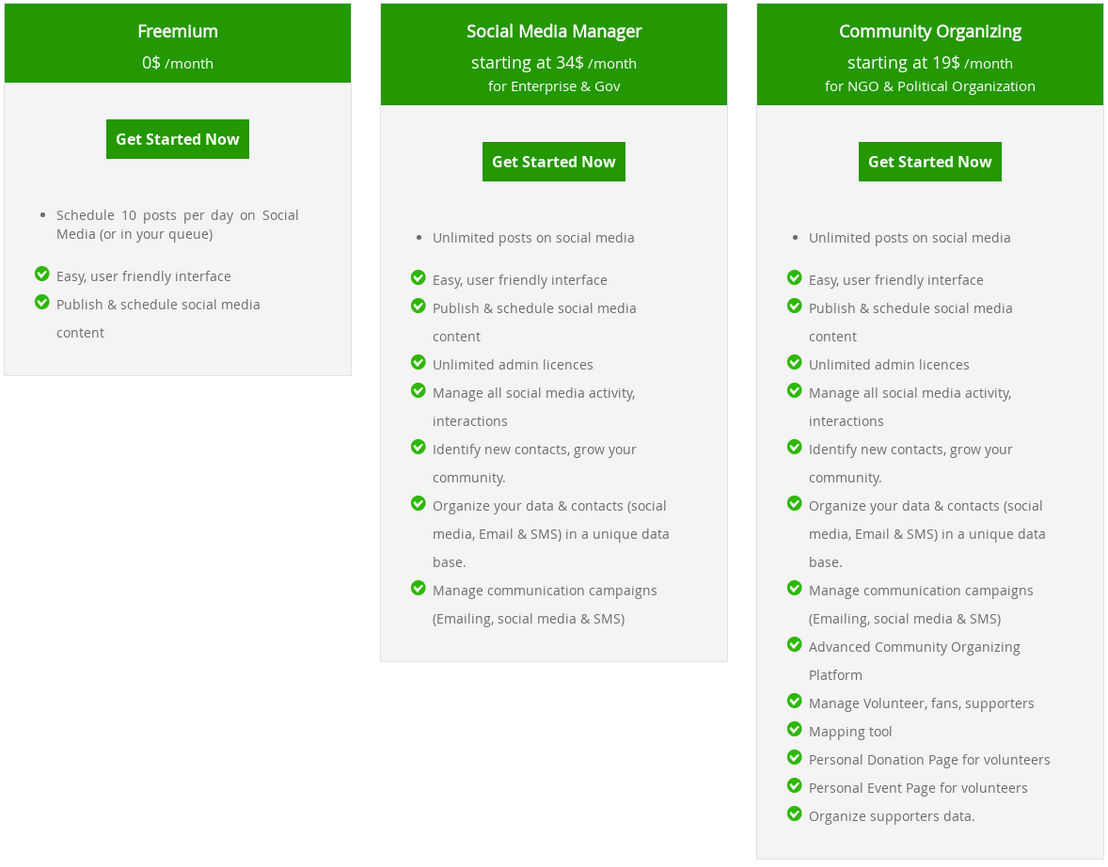Click Social Media Manager's Manage communication campaigns checkmark
The width and height of the screenshot is (1108, 867).
418,588
